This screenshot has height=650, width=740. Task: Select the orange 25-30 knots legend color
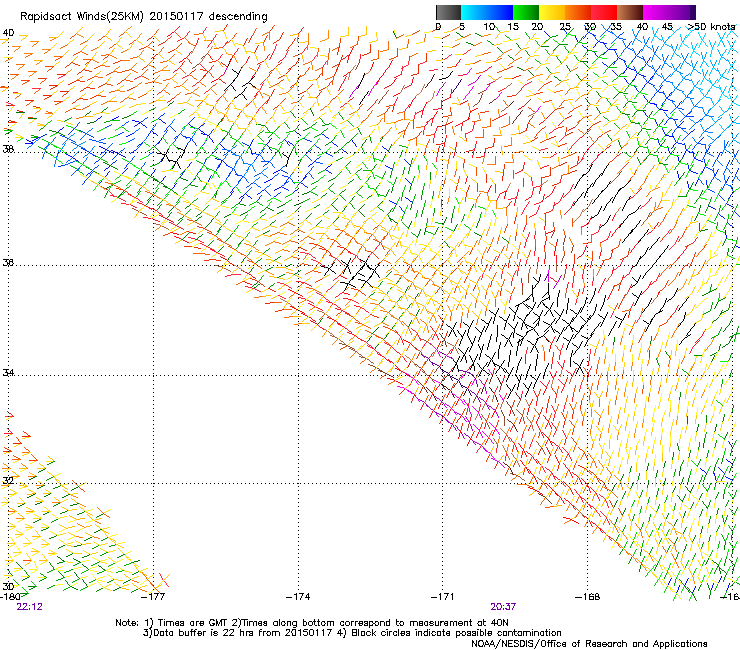point(578,12)
